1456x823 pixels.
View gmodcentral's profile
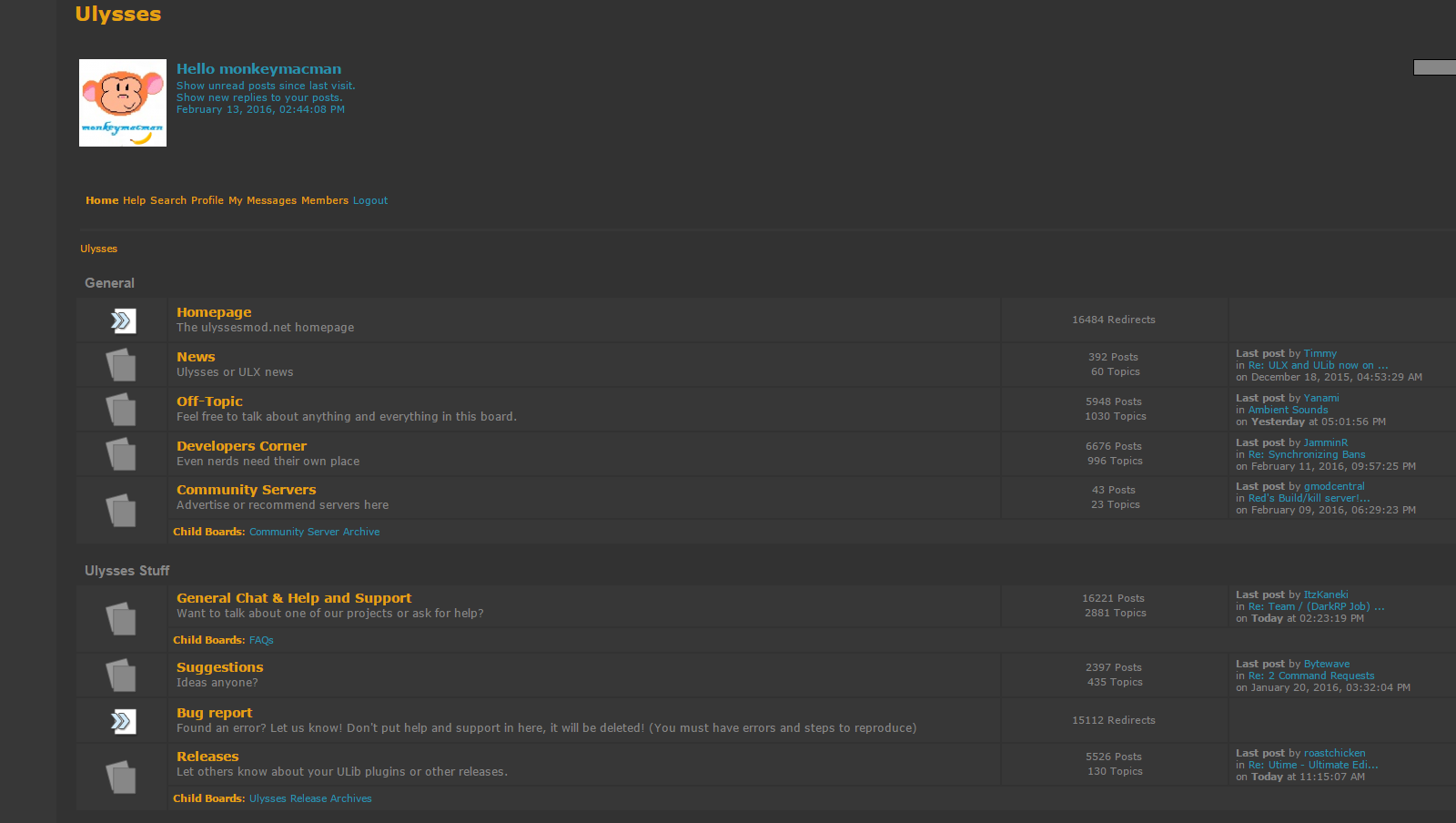click(x=1333, y=486)
